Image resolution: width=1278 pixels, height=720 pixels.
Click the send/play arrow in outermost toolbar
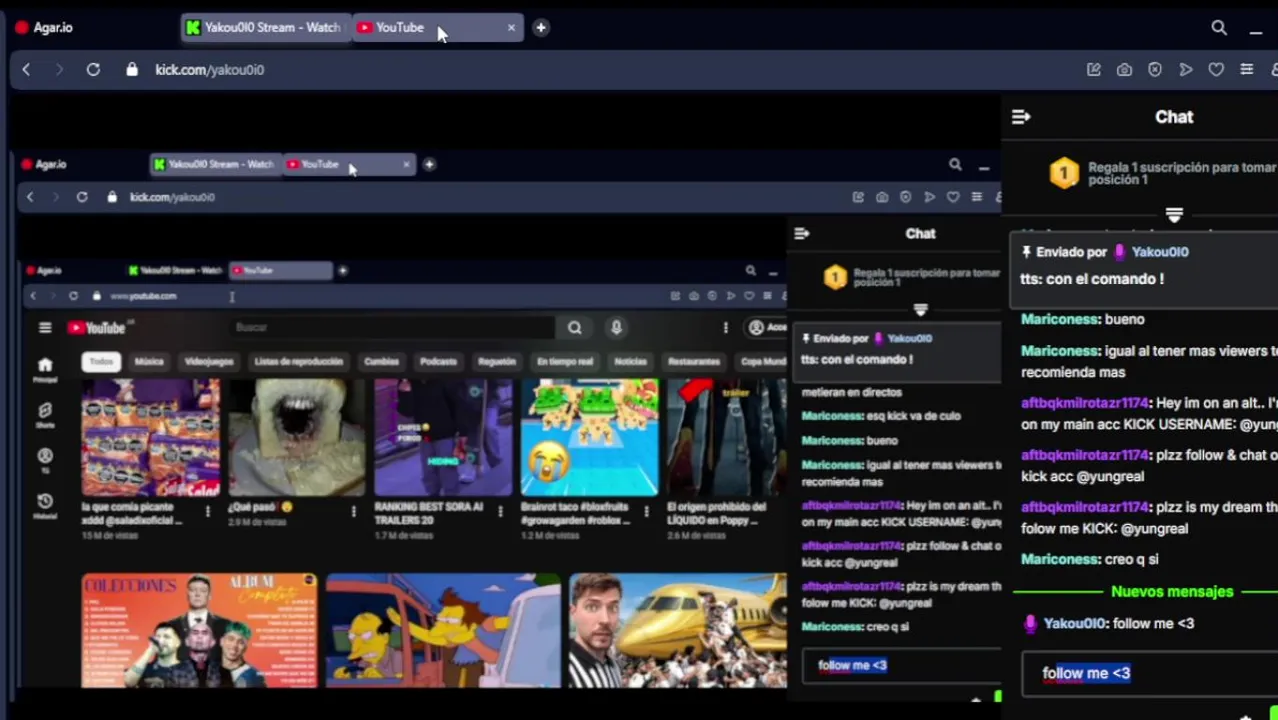coord(1186,70)
